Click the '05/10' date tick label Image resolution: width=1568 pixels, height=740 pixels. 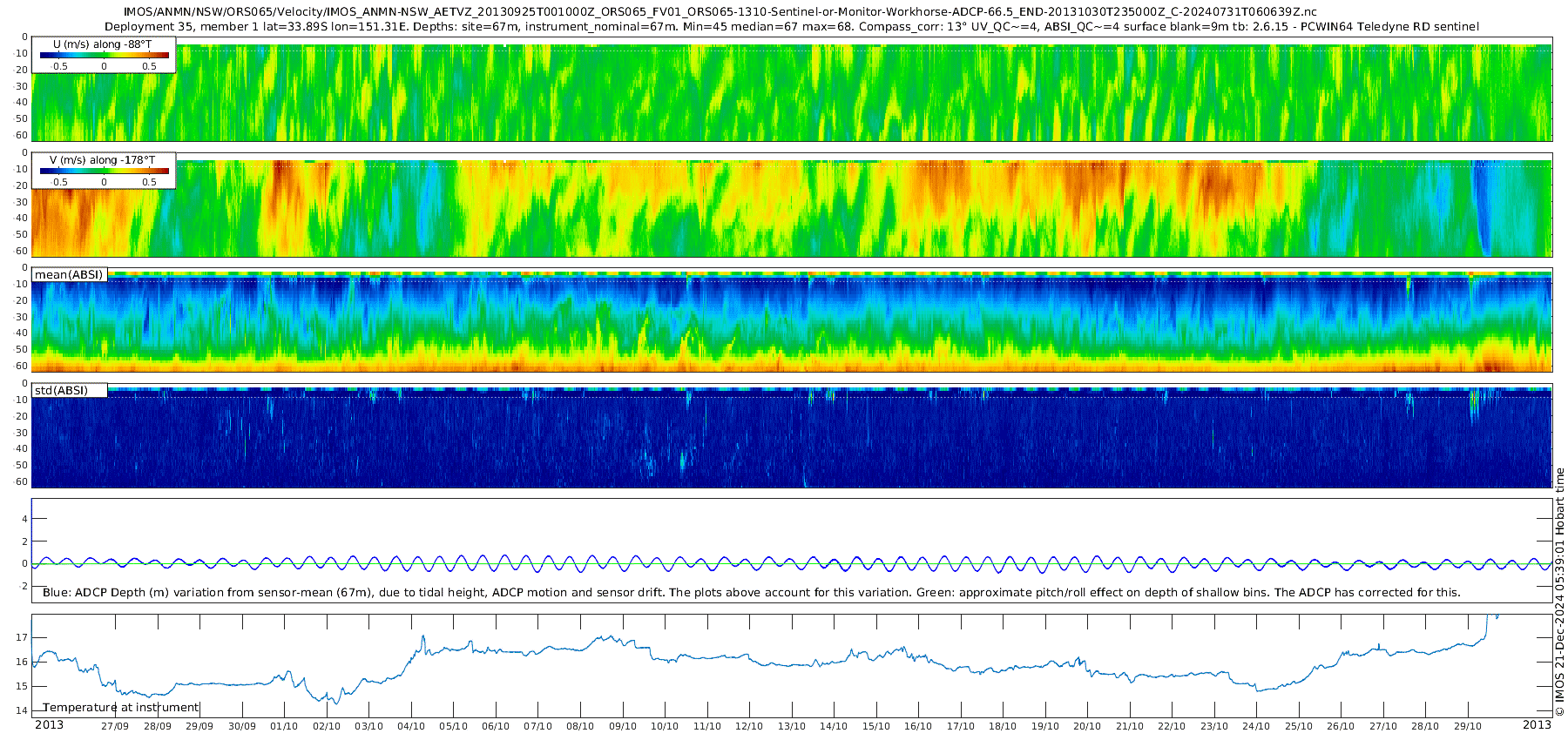[453, 726]
